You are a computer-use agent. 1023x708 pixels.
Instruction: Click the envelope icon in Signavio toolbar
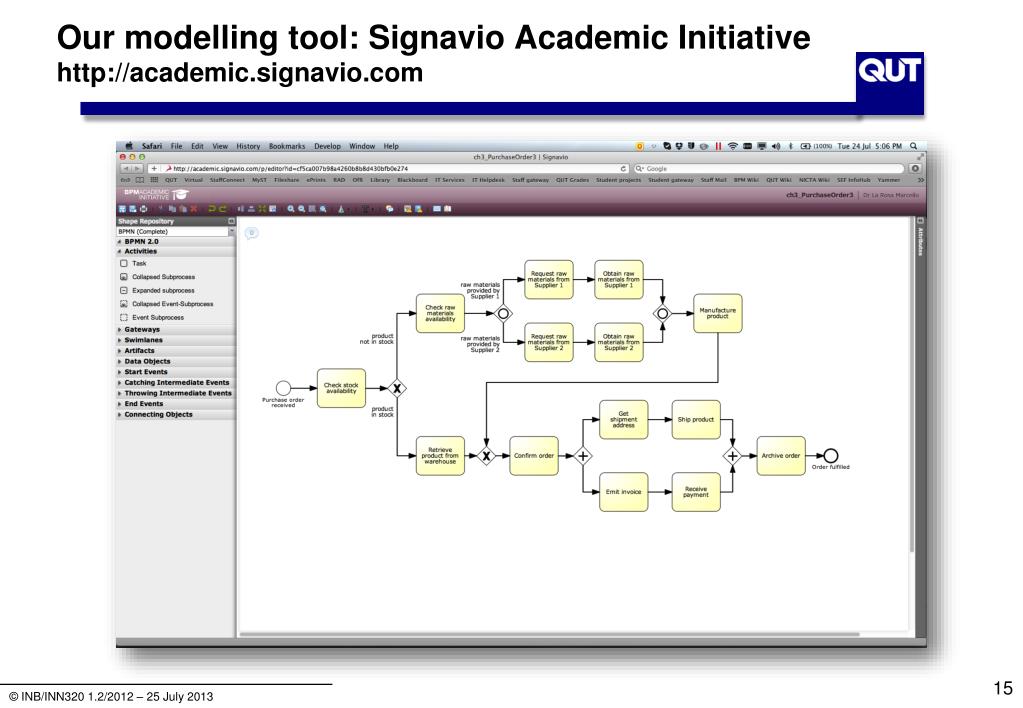pos(436,209)
